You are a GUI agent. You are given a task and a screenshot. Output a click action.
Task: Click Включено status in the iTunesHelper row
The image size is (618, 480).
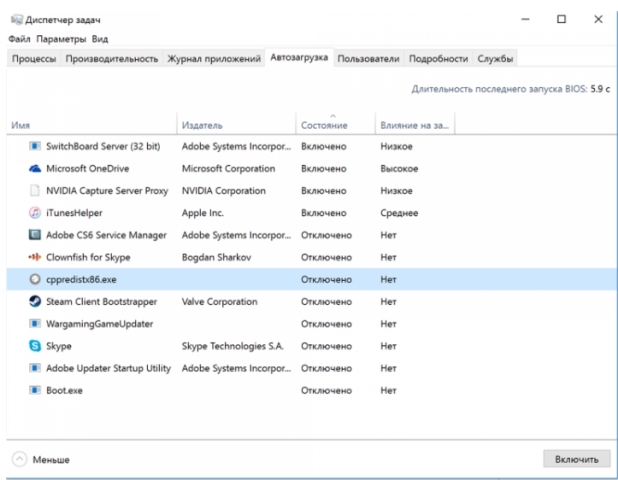[324, 213]
